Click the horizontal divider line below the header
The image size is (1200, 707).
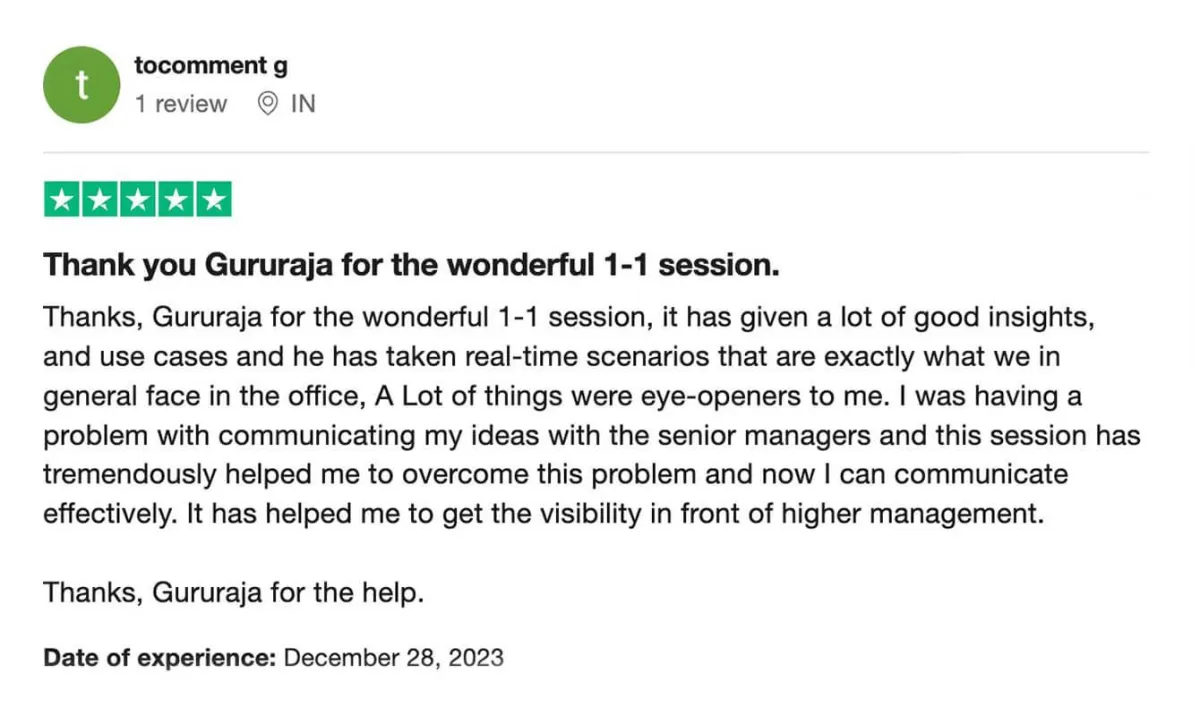coord(596,152)
